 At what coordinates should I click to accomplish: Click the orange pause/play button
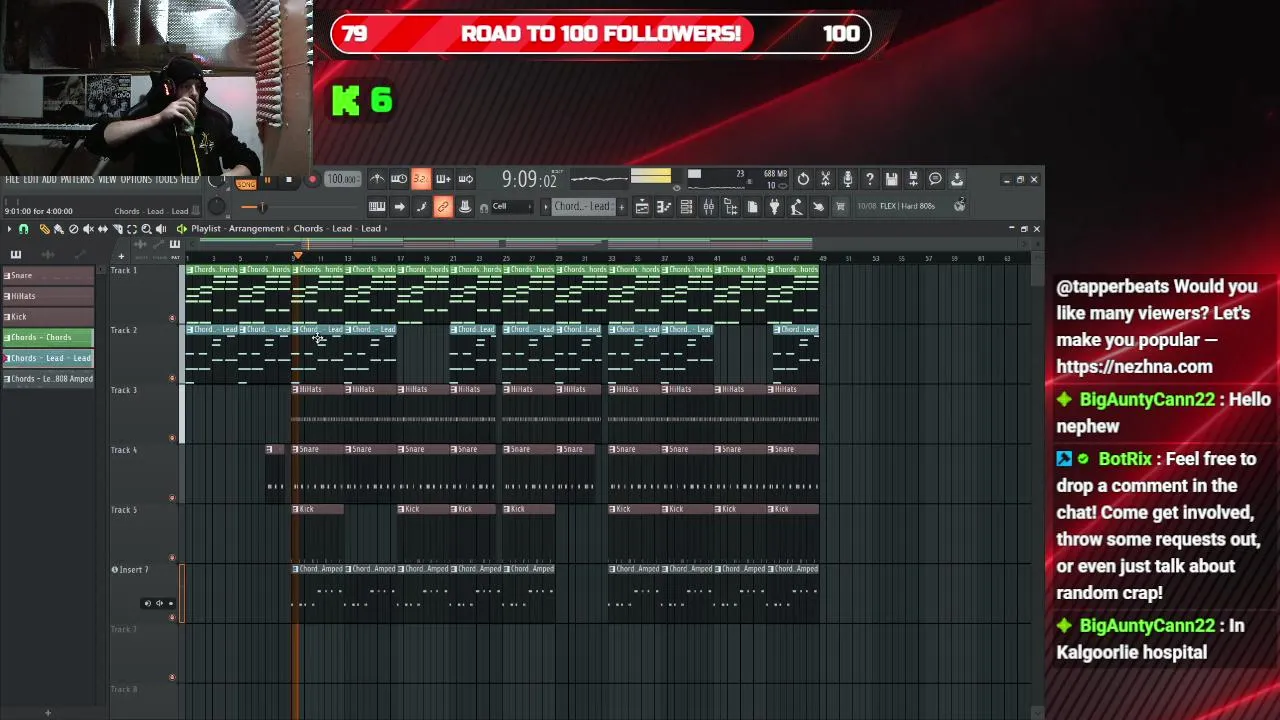pyautogui.click(x=267, y=180)
